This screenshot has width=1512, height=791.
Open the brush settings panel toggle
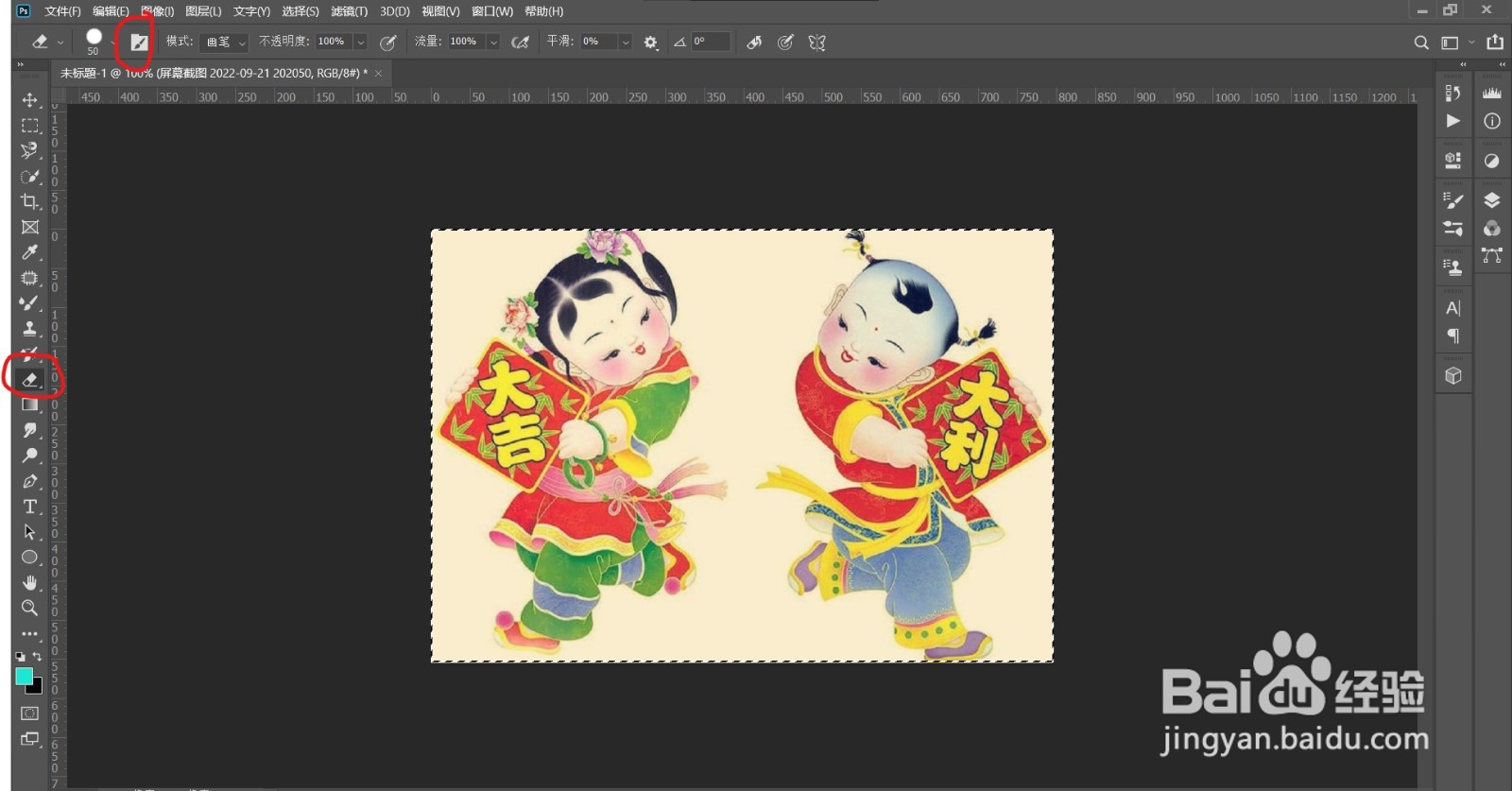coord(139,42)
